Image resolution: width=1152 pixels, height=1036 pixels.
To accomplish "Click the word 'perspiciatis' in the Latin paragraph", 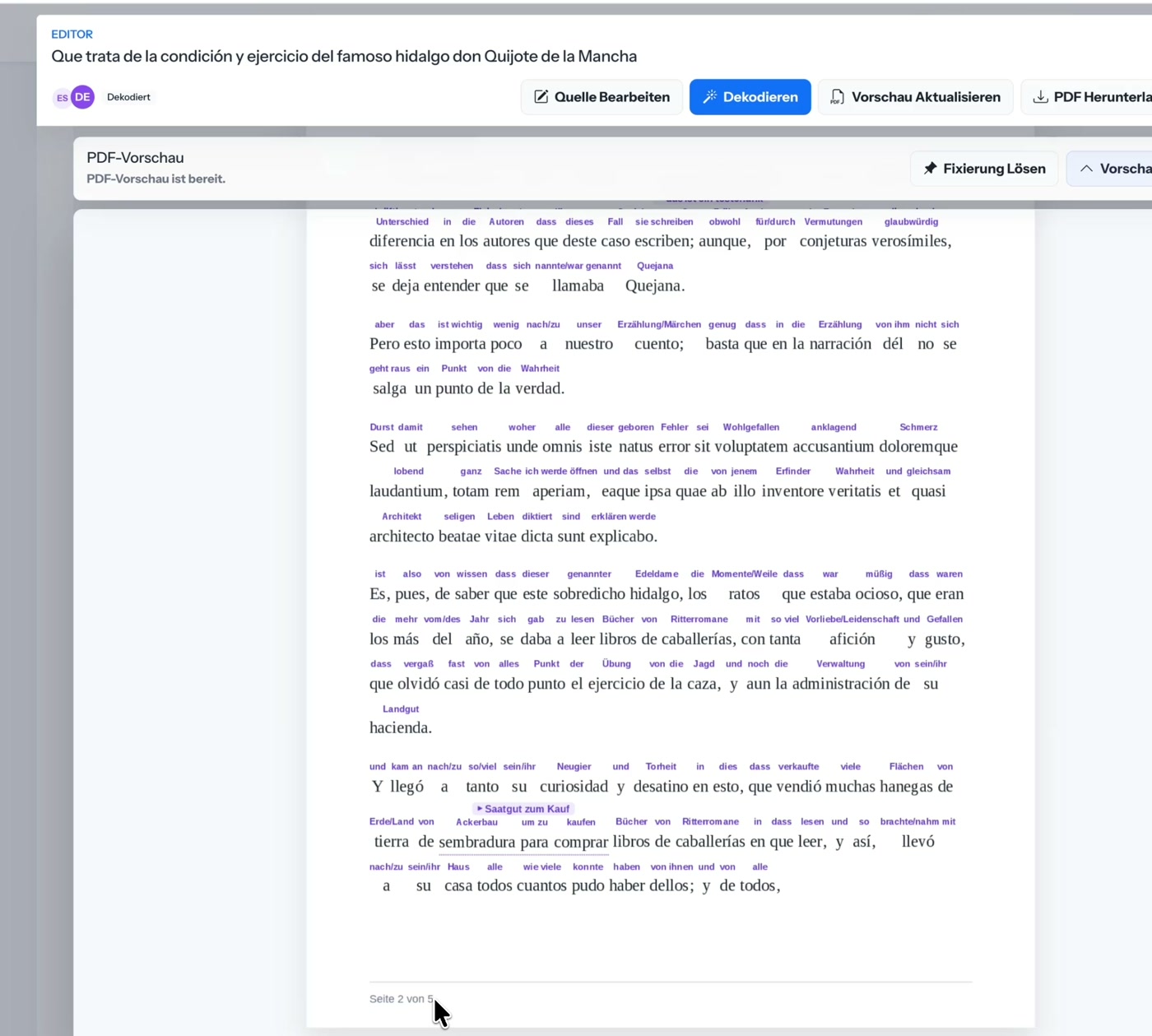I will tap(464, 447).
